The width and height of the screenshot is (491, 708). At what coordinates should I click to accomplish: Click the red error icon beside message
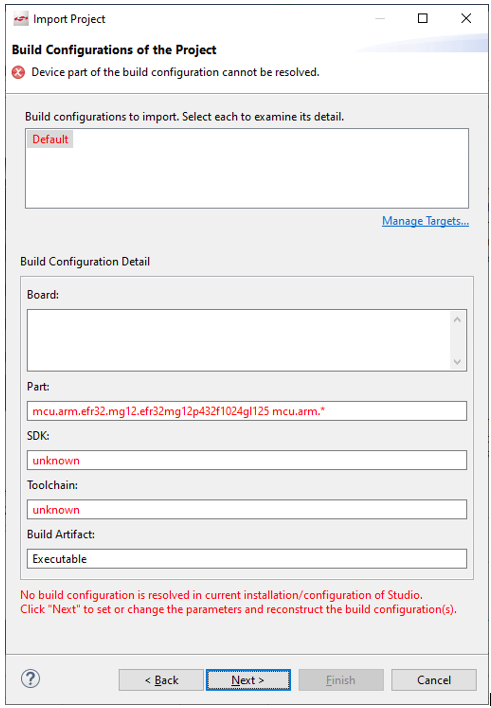(19, 72)
